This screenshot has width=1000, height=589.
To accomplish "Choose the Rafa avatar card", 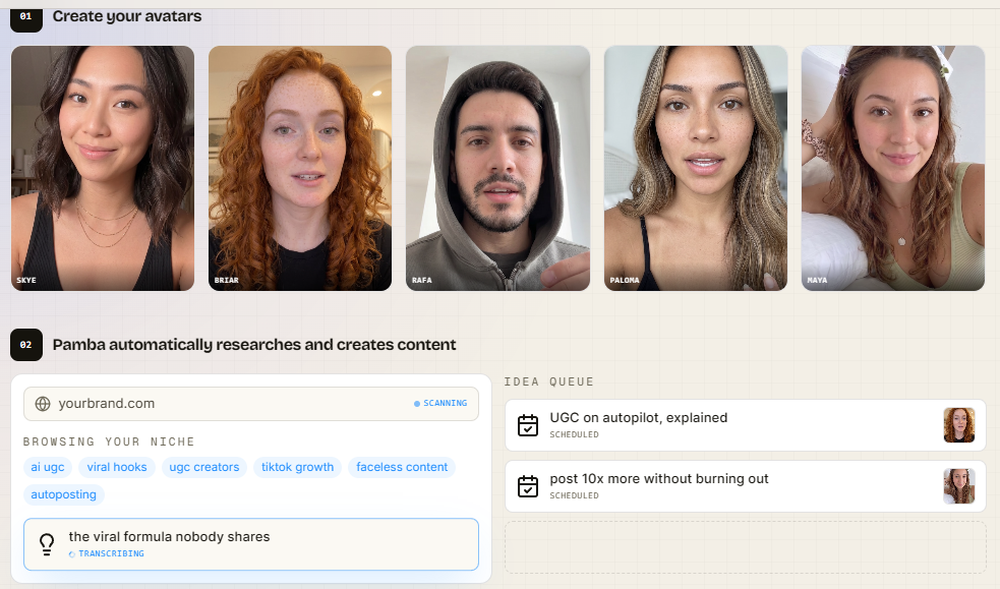I will click(498, 168).
